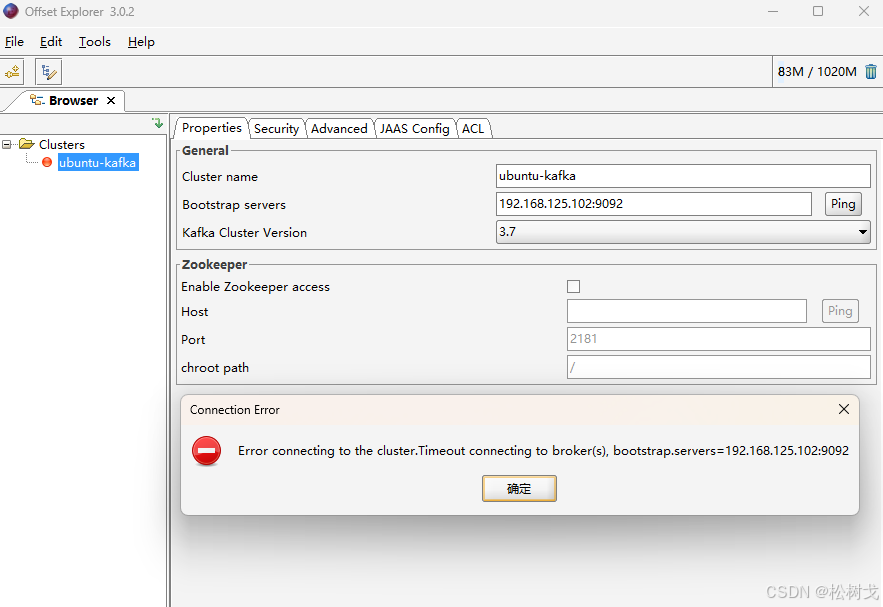Screen dimensions: 883x607
Task: Select the Clusters tree label
Action: [x=61, y=145]
